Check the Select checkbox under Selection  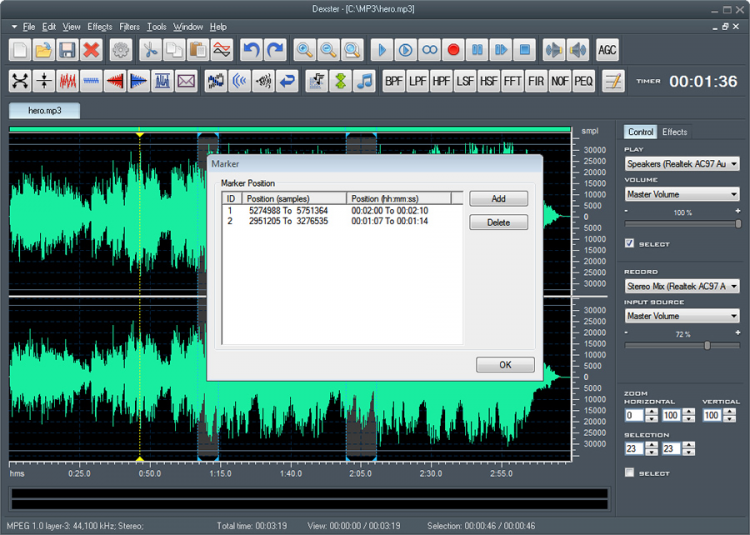coord(629,473)
